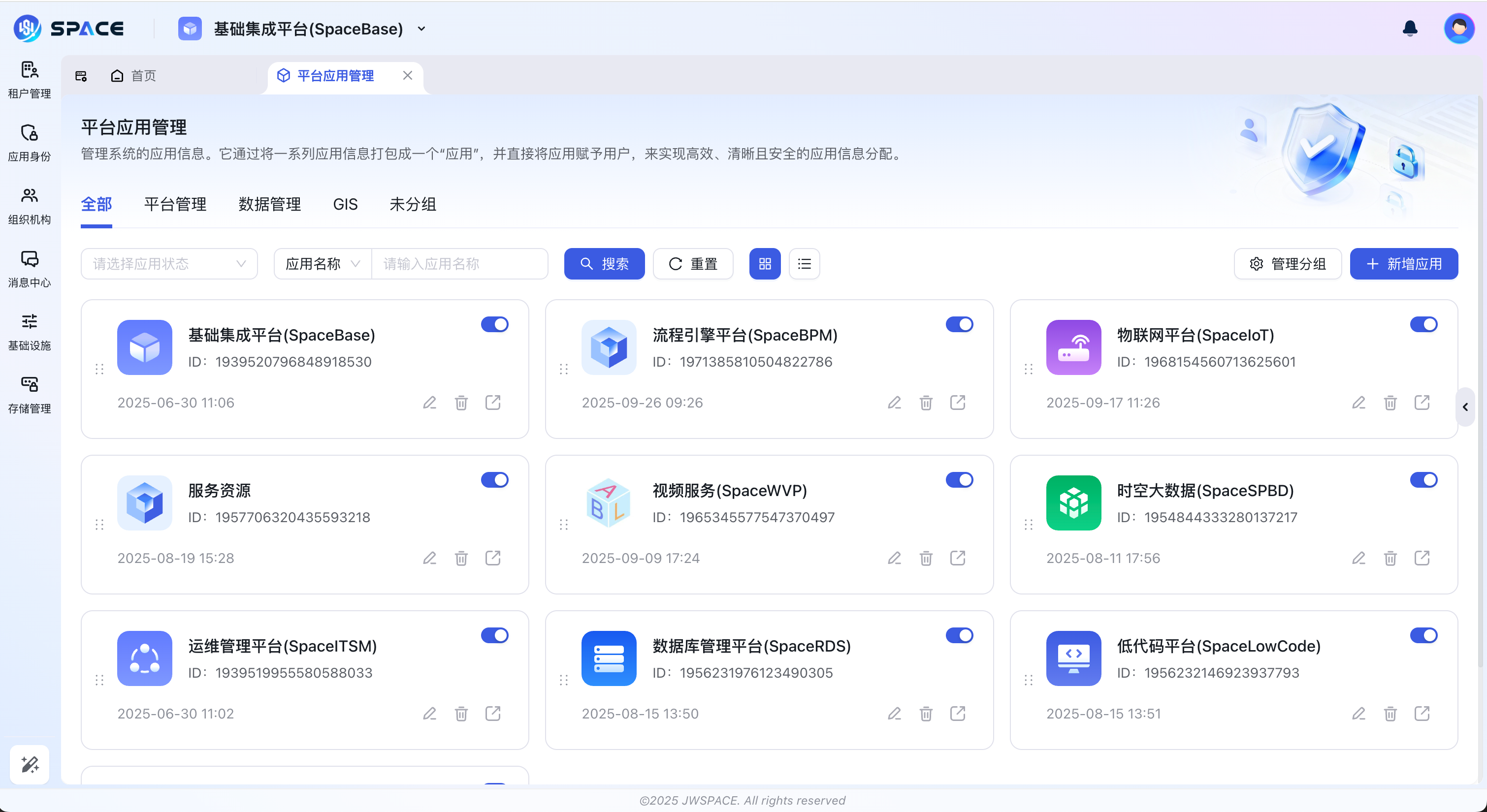This screenshot has width=1487, height=812.
Task: Open 存储管理 in the sidebar
Action: pyautogui.click(x=30, y=394)
